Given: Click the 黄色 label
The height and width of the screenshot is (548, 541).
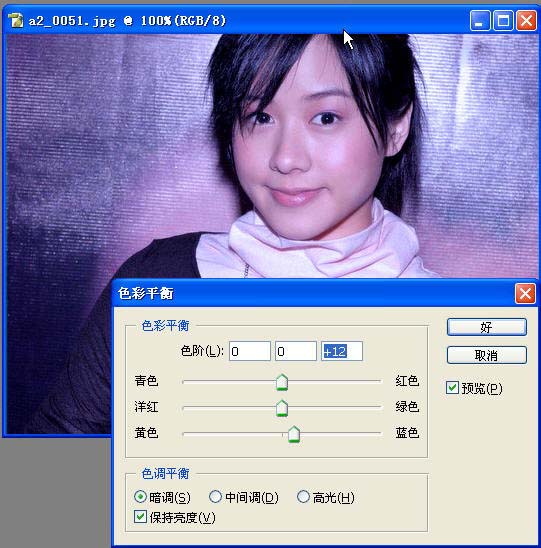Looking at the screenshot, I should [146, 433].
